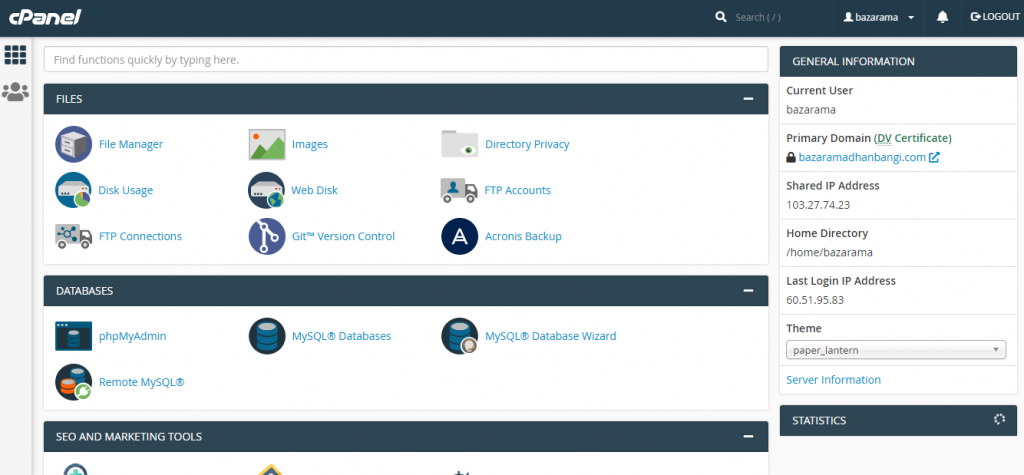Open the FTP Connections link
1024x475 pixels.
[140, 237]
